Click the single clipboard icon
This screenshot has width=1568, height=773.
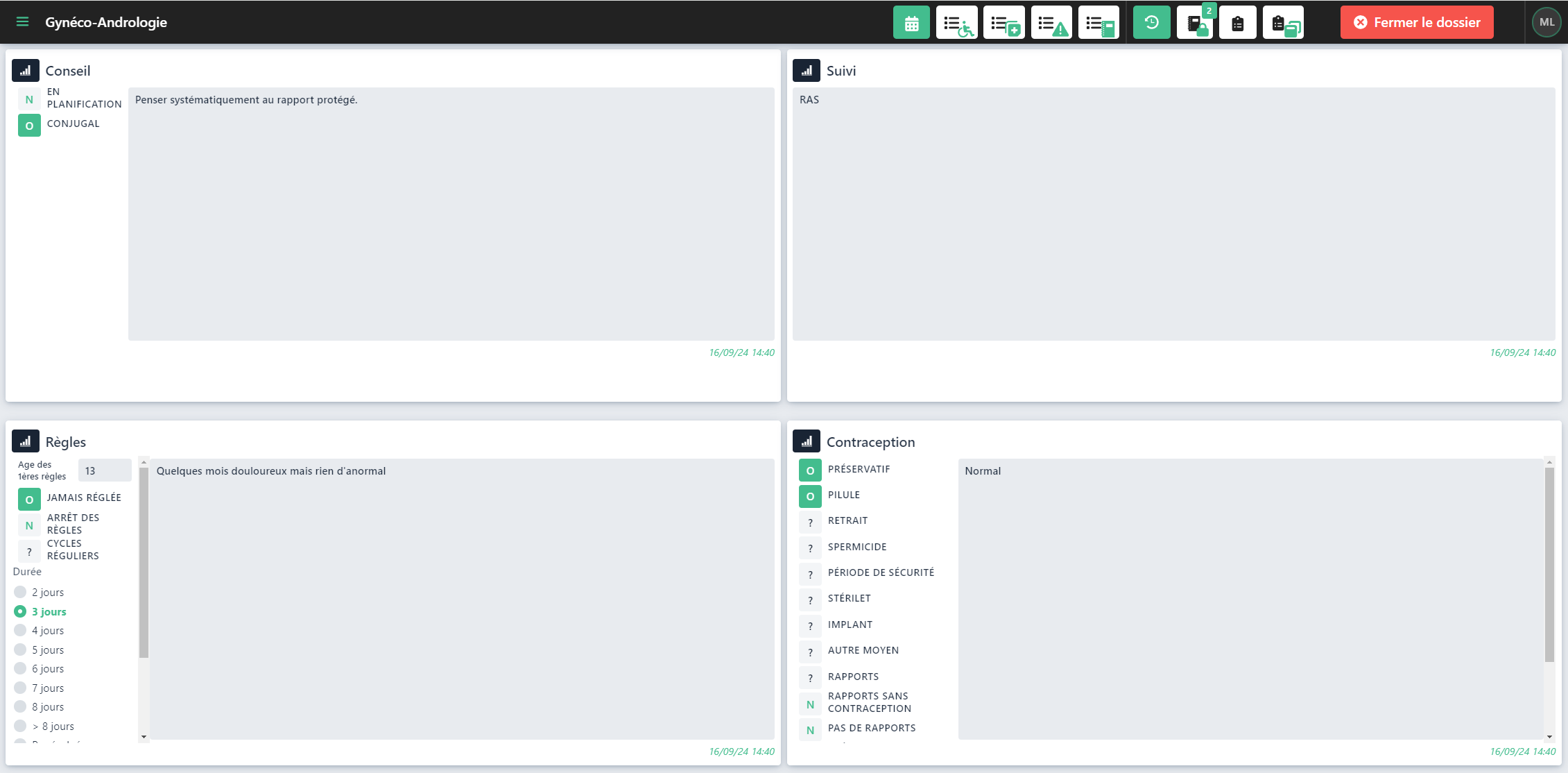[x=1238, y=23]
